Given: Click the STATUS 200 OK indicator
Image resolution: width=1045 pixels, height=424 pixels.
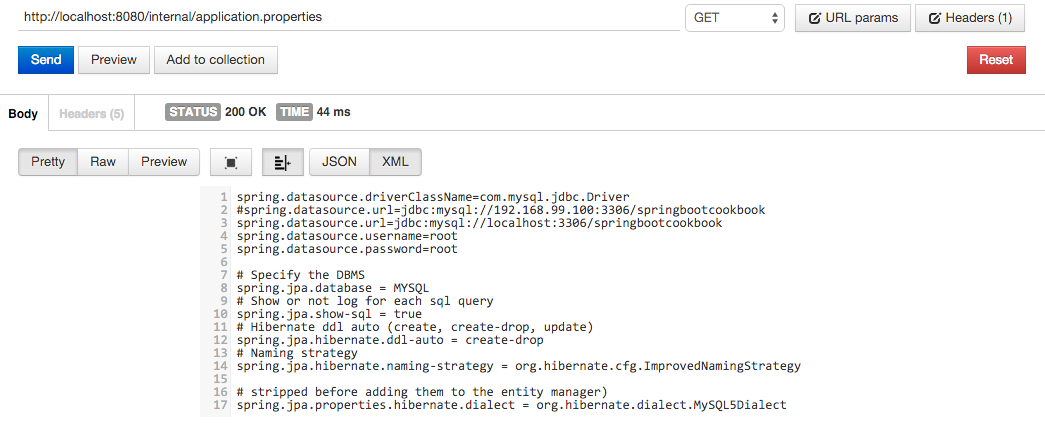Looking at the screenshot, I should tap(216, 112).
